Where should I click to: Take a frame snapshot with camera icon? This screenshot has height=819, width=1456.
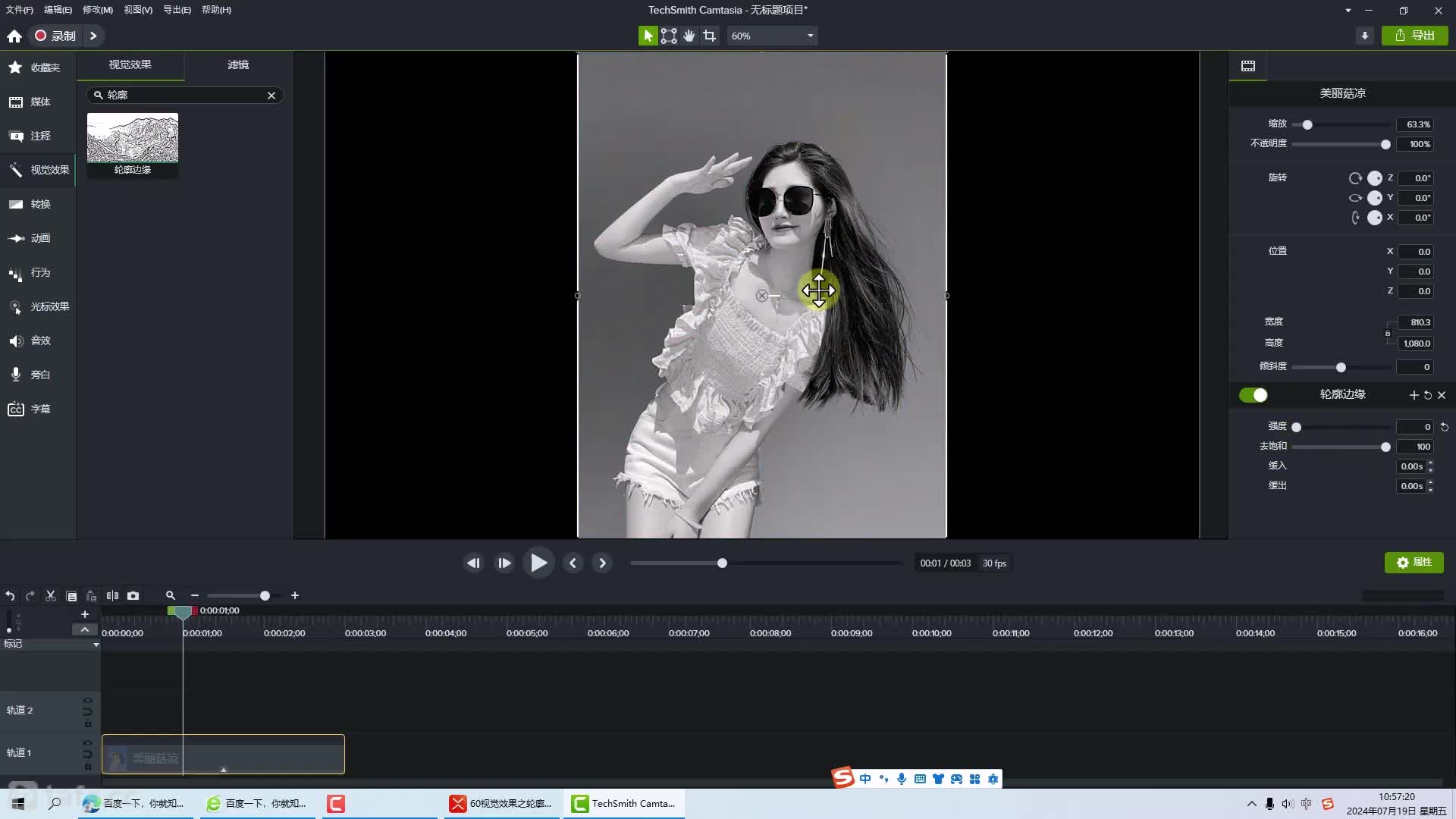133,596
